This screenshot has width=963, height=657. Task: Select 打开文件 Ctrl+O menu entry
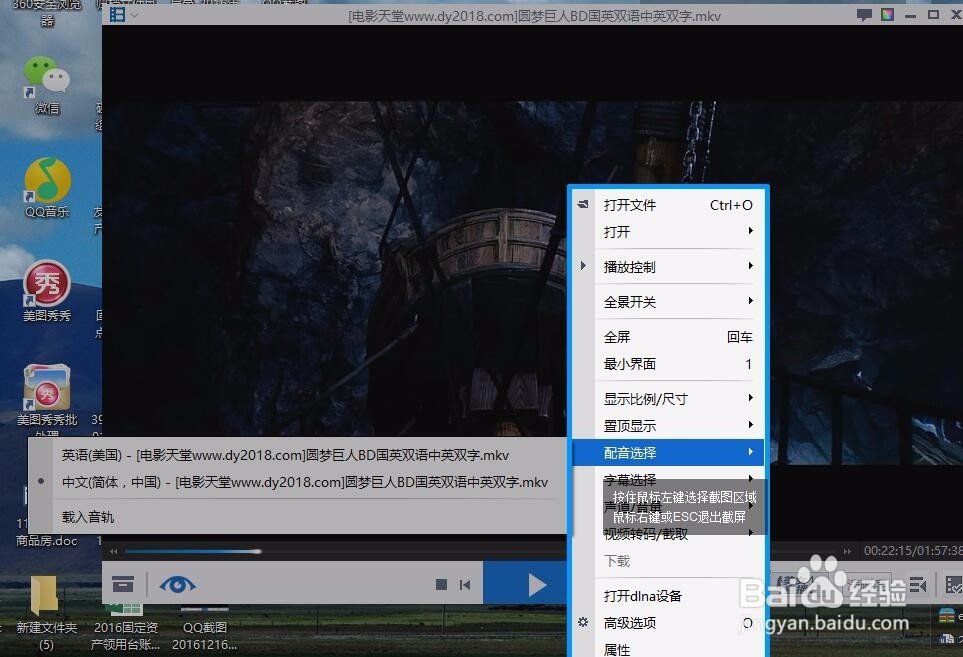point(669,205)
